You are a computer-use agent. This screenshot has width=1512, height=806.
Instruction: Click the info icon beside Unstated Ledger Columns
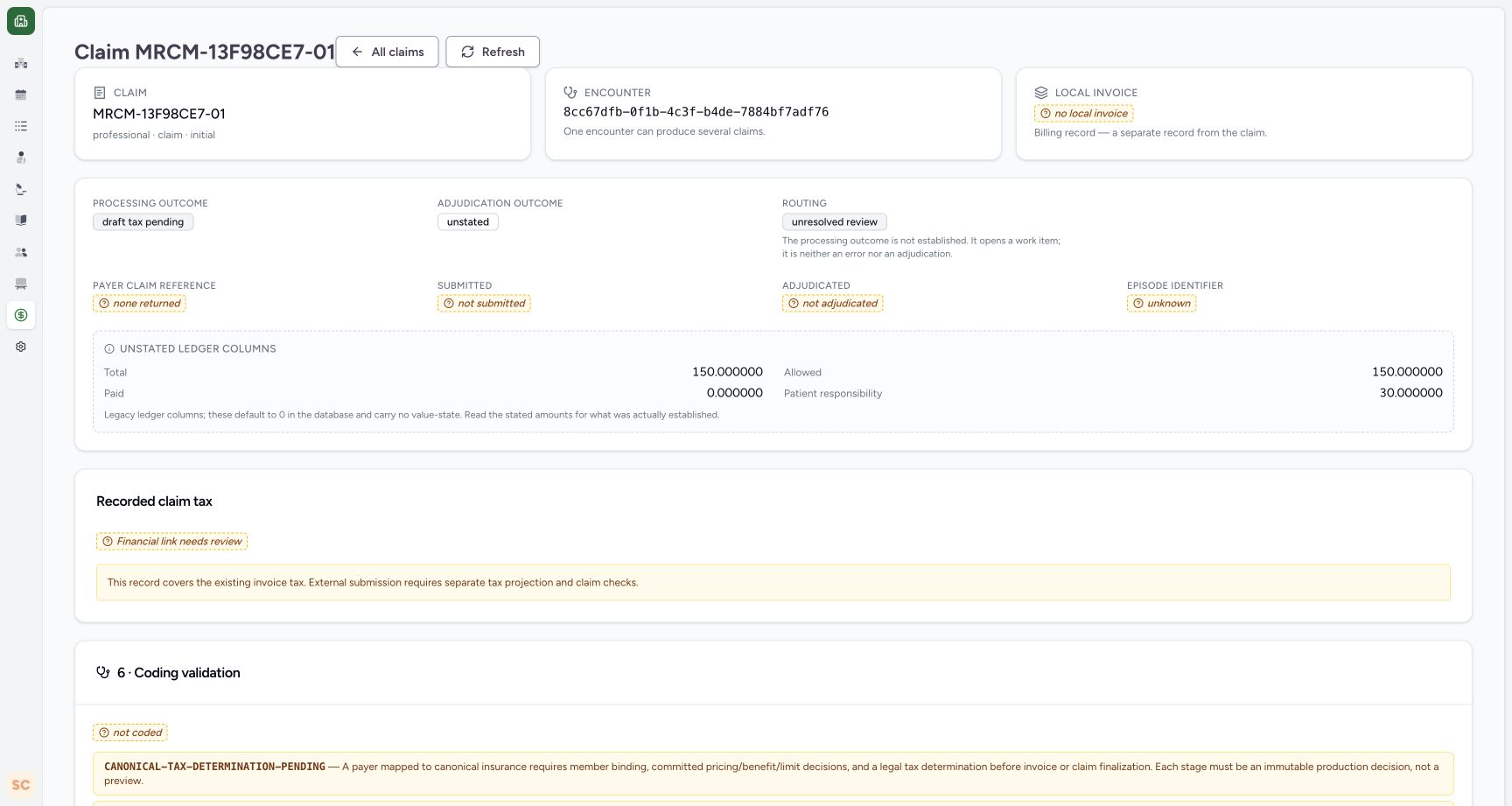[109, 349]
